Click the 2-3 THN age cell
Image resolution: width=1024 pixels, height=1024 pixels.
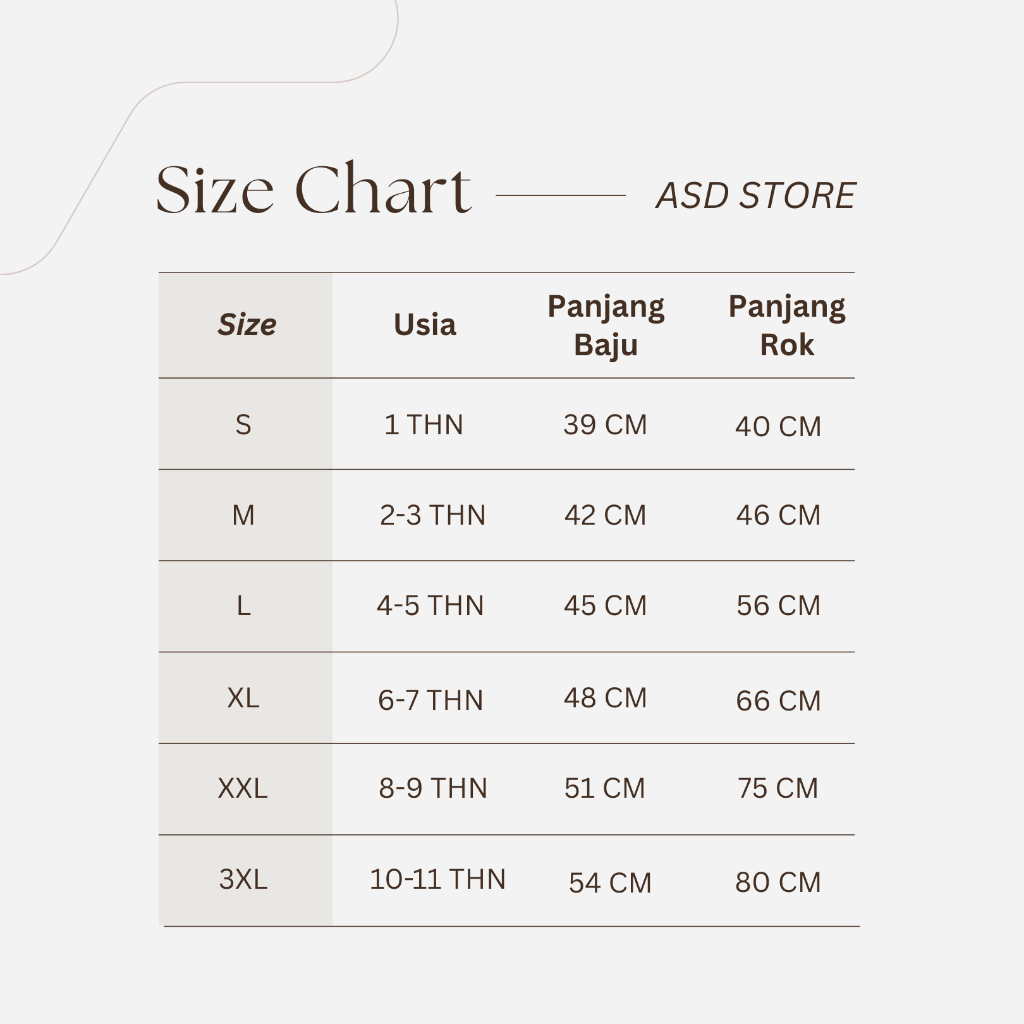432,516
